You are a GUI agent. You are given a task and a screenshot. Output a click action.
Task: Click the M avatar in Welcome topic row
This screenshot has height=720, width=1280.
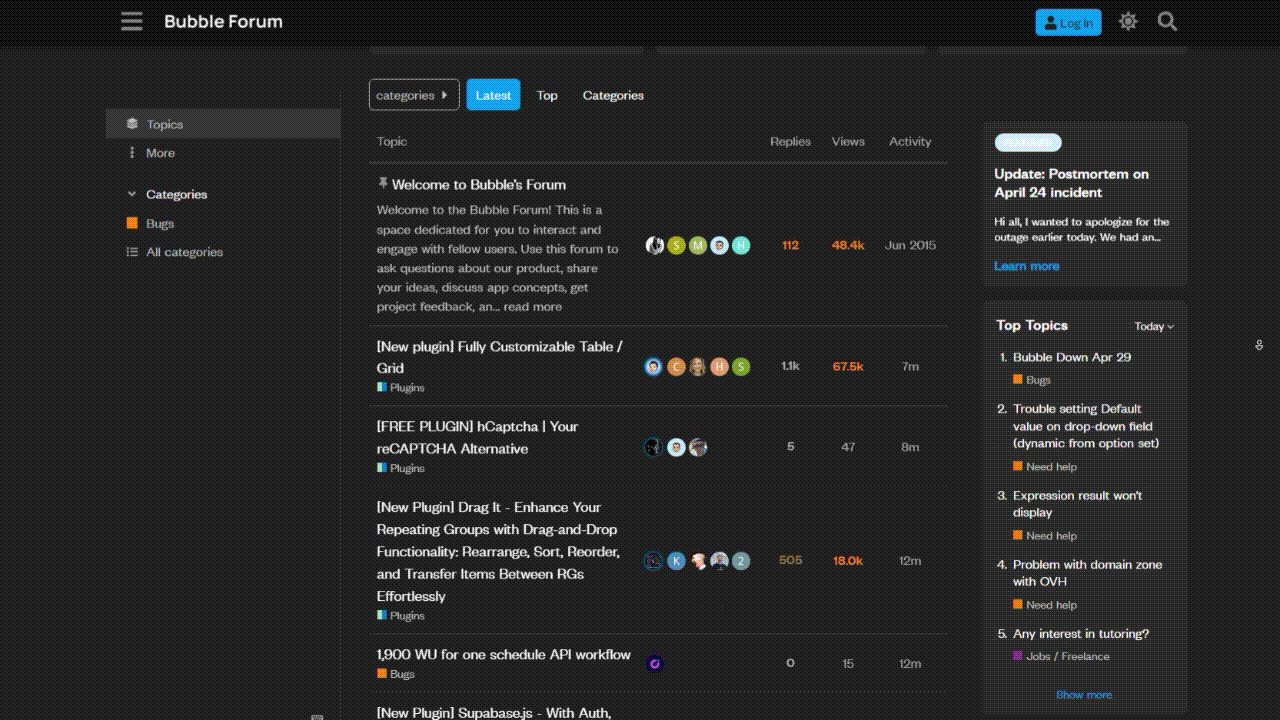pos(698,245)
